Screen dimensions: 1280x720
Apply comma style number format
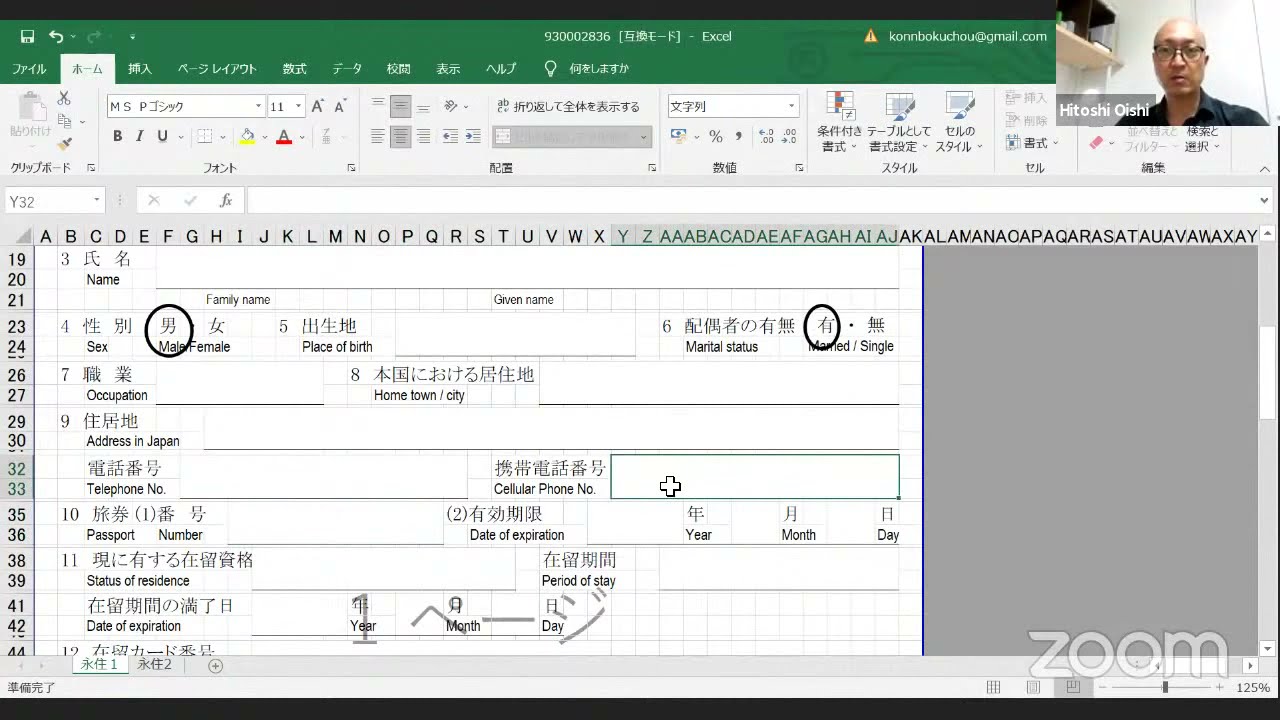coord(739,136)
